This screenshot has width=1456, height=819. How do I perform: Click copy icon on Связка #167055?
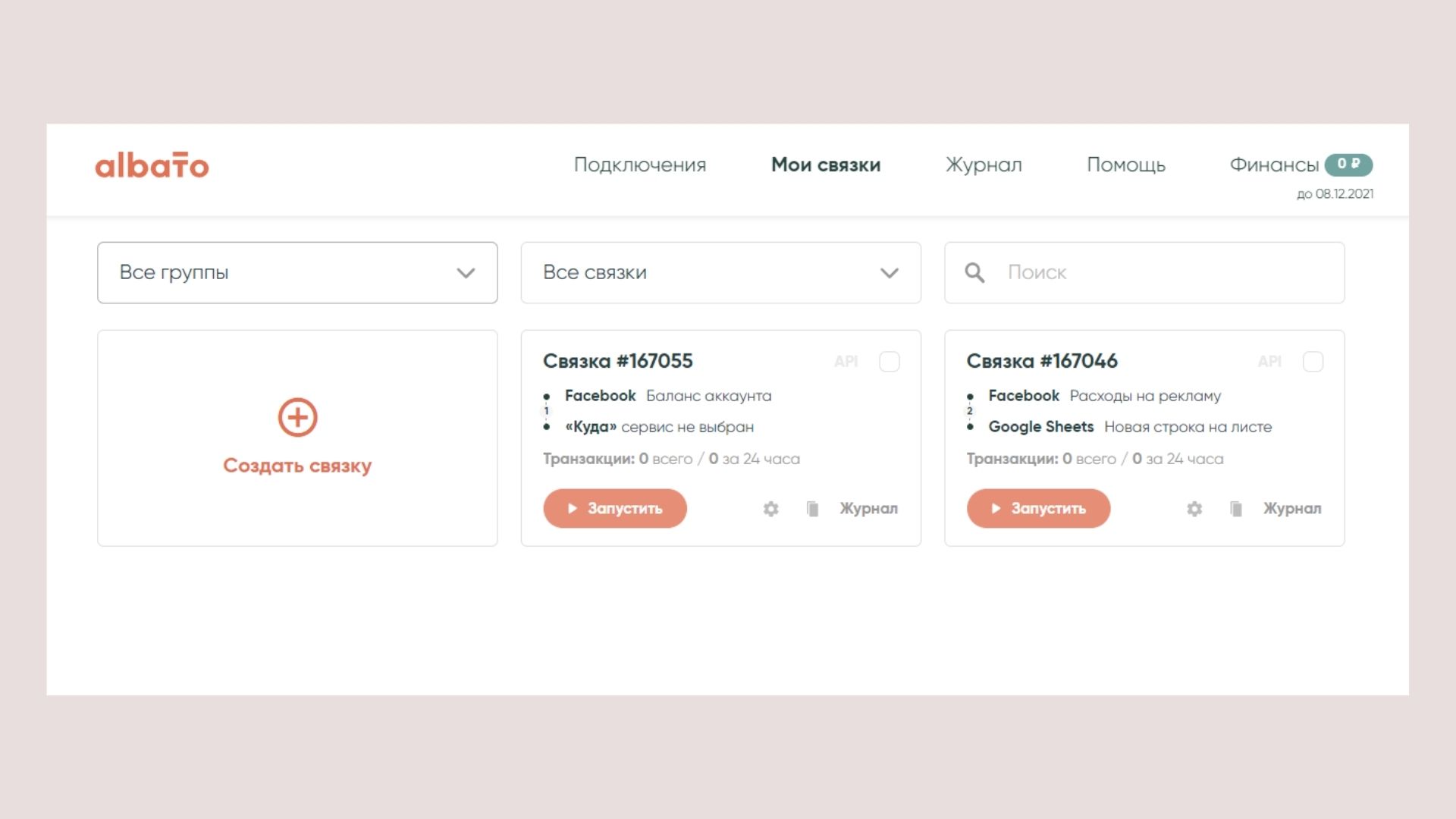pos(812,509)
